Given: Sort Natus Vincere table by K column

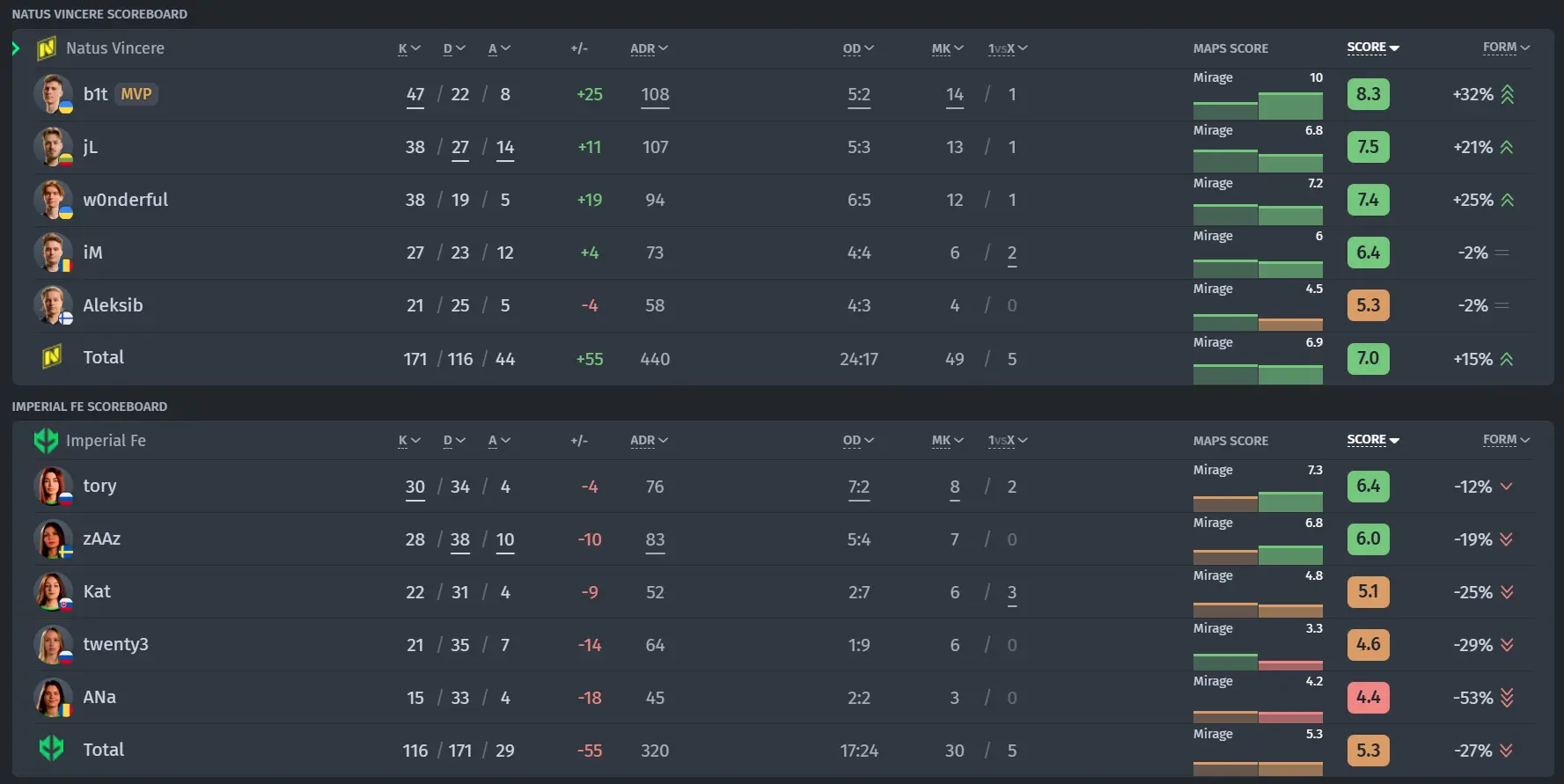Looking at the screenshot, I should point(408,48).
